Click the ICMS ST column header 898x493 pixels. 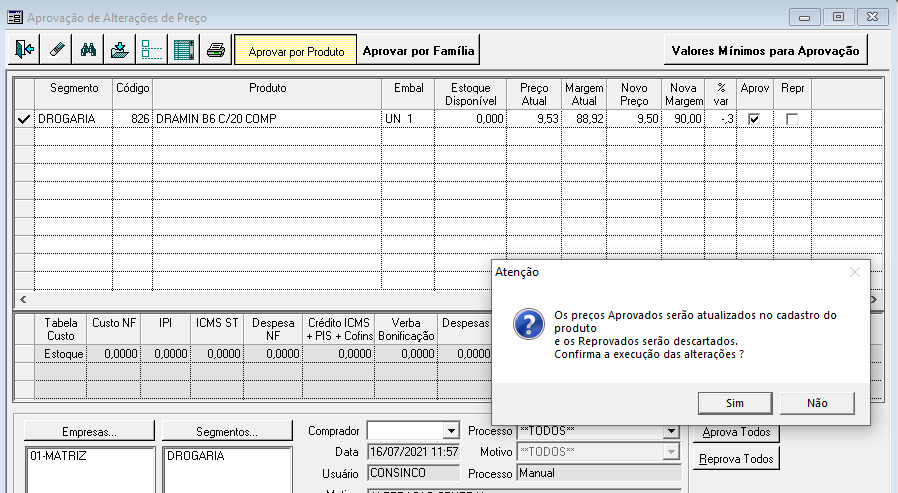coord(216,329)
